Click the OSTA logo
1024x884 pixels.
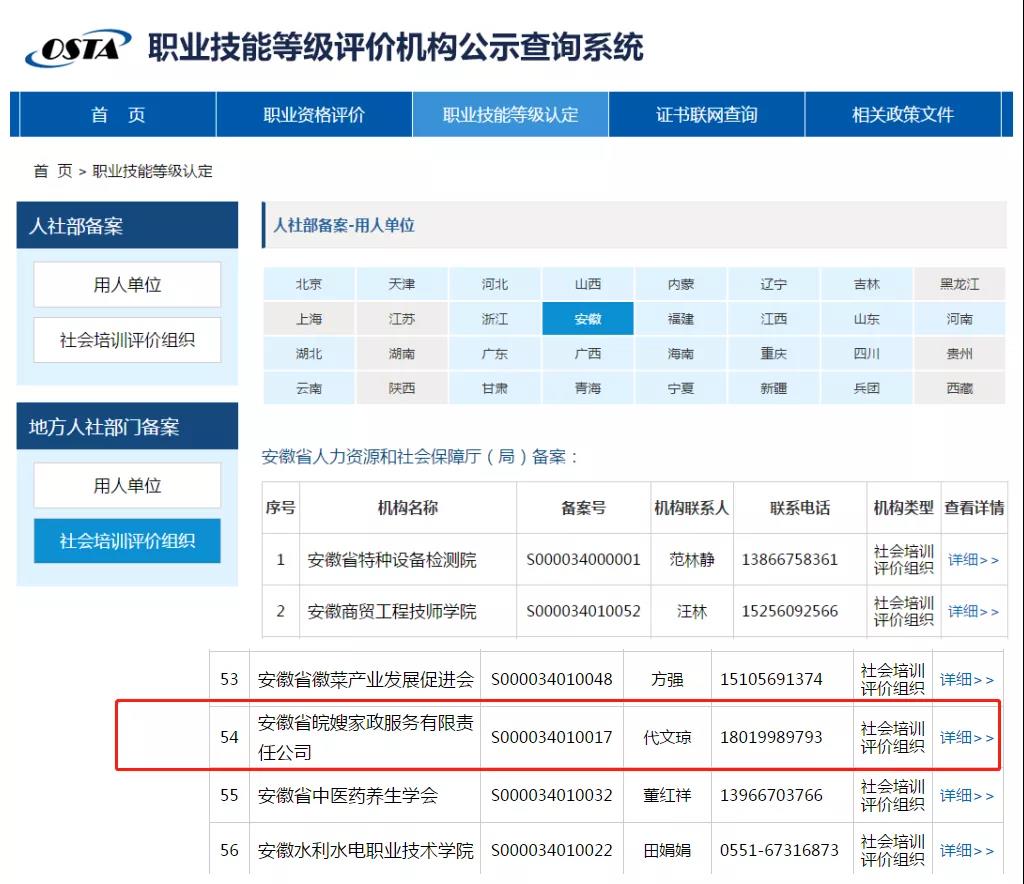(78, 48)
